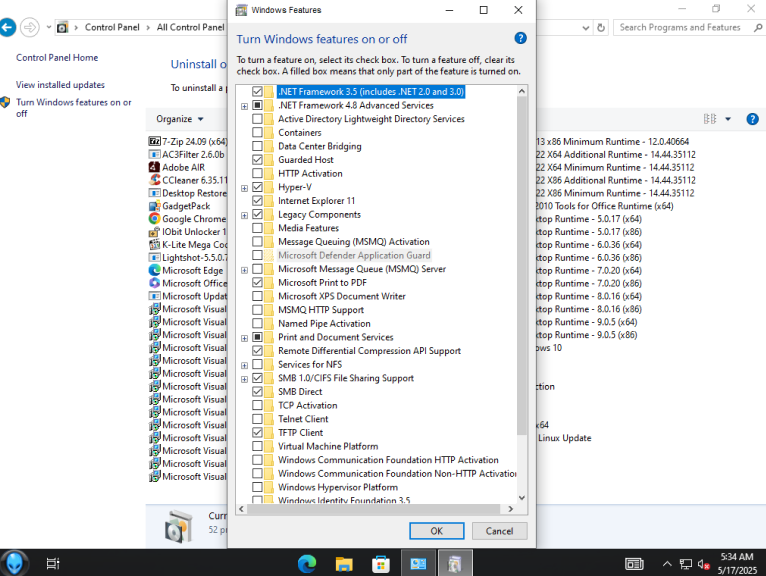Open Microsoft Store from the taskbar
766x576 pixels.
381,563
